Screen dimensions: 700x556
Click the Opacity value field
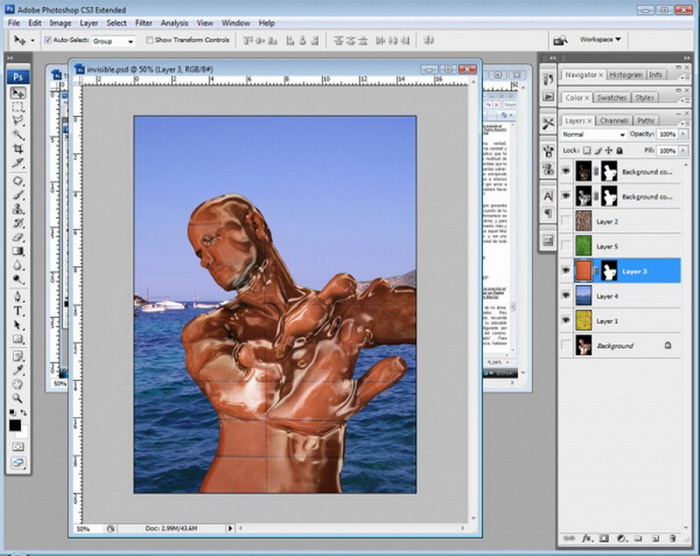point(667,134)
